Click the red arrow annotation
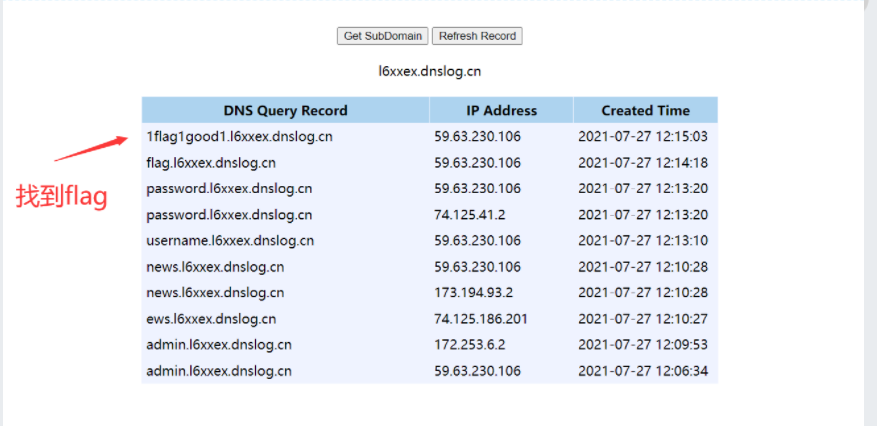The image size is (877, 426). (92, 147)
